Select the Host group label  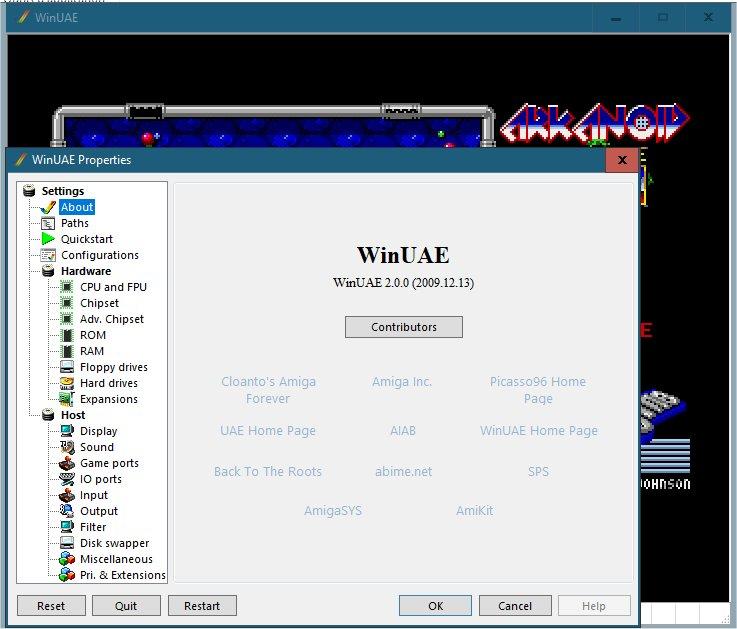point(73,415)
